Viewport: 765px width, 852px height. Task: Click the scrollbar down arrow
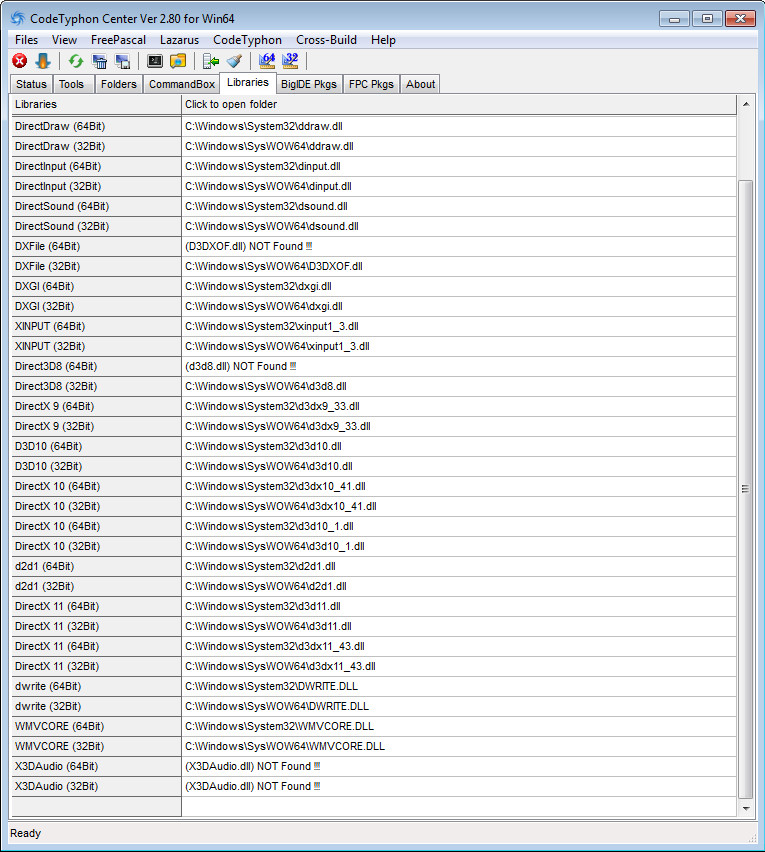click(746, 809)
